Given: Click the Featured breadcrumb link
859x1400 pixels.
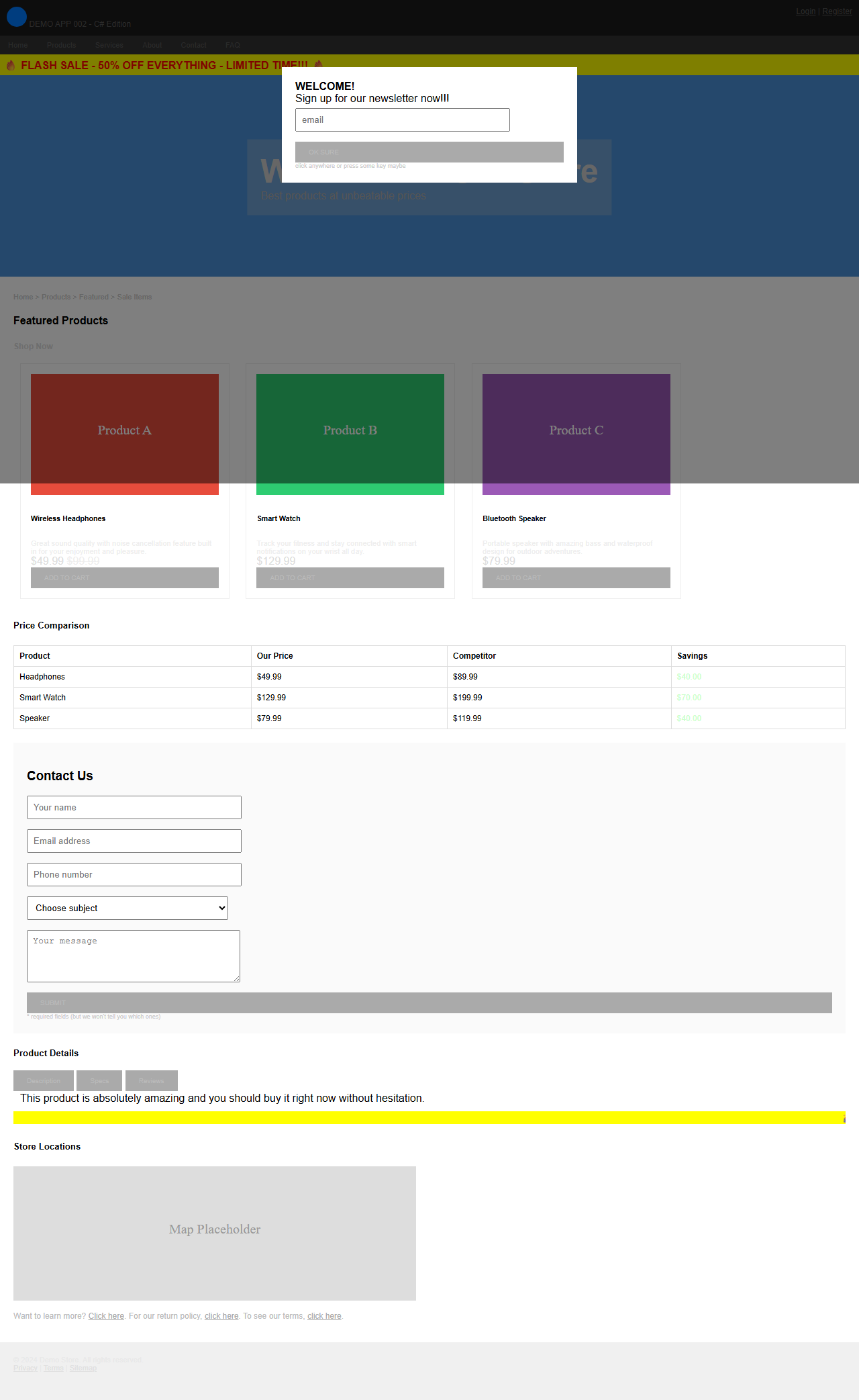Looking at the screenshot, I should coord(94,297).
